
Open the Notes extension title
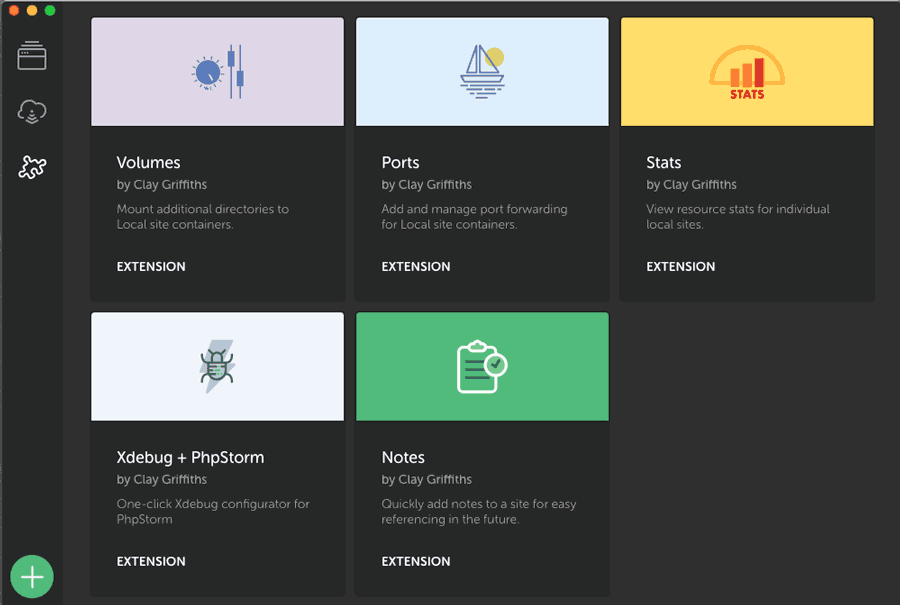tap(403, 458)
